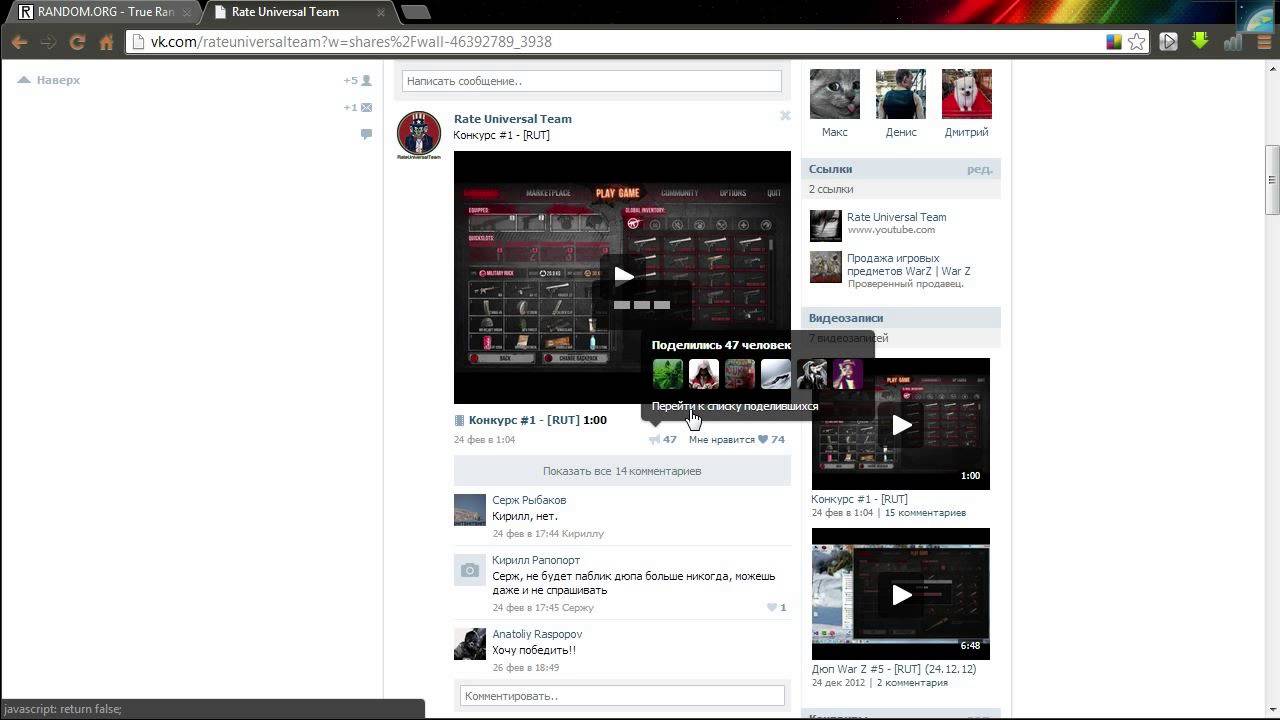The width and height of the screenshot is (1280, 720).
Task: Click ред. to edit links
Action: click(x=980, y=169)
